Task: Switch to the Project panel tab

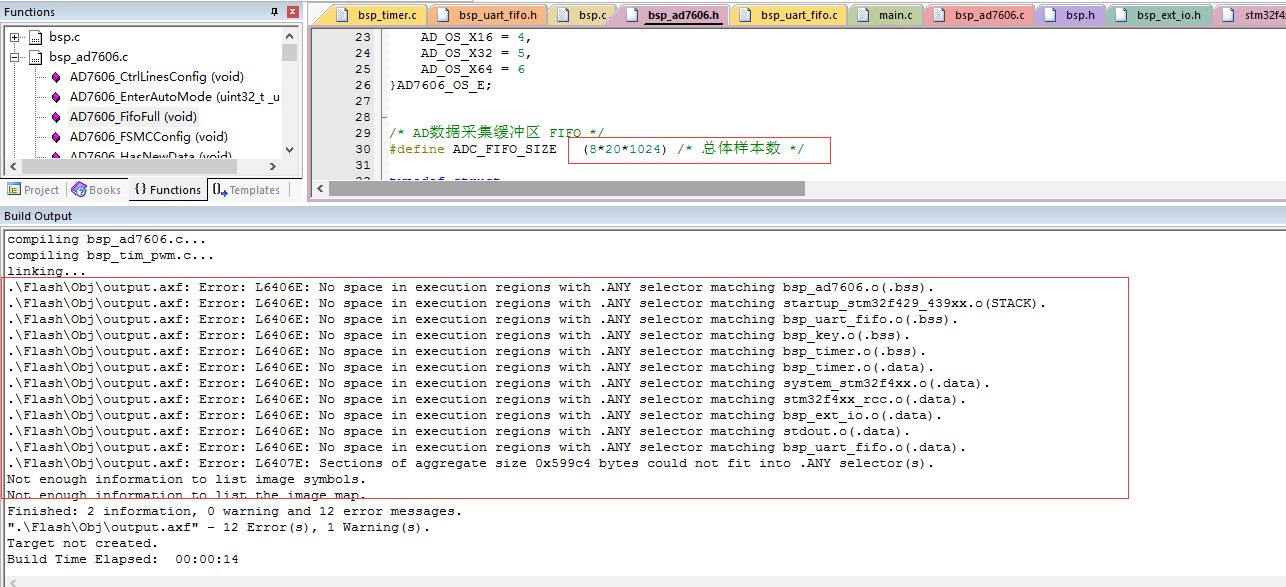Action: point(34,190)
